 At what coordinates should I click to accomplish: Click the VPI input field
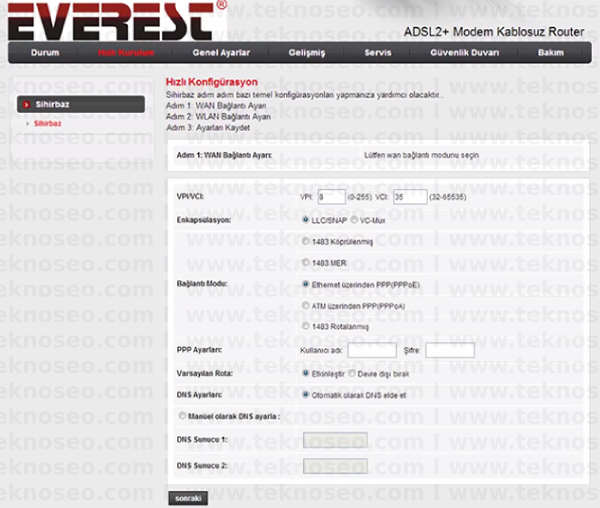pyautogui.click(x=331, y=197)
